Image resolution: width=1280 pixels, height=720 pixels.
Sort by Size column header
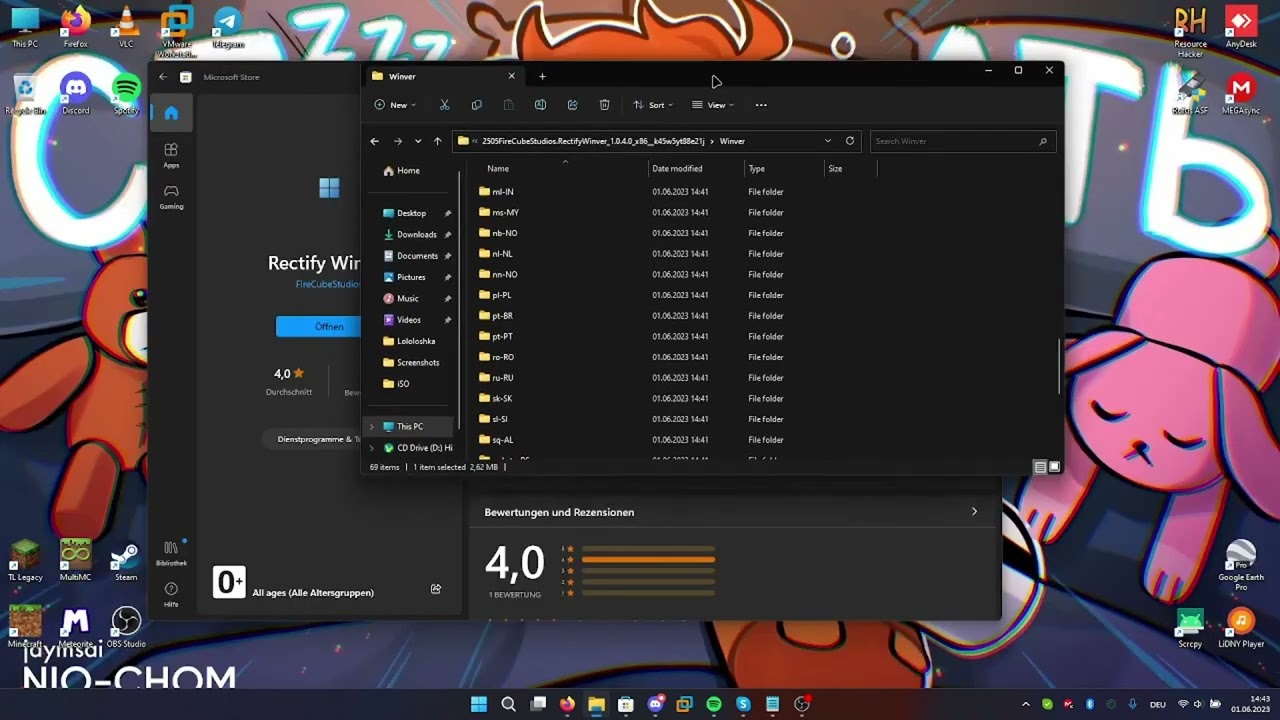[835, 169]
